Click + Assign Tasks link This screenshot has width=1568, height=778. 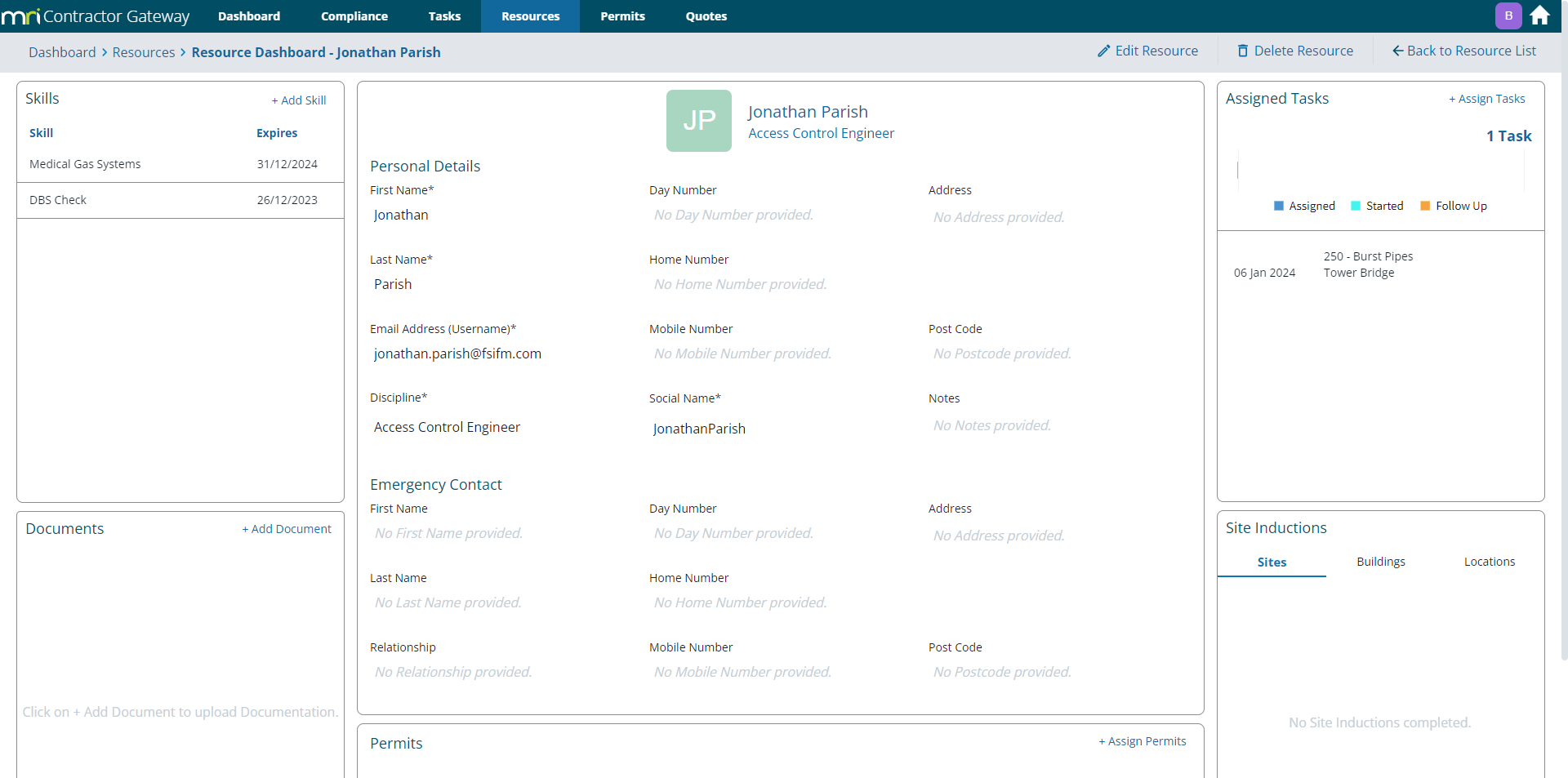click(x=1486, y=99)
